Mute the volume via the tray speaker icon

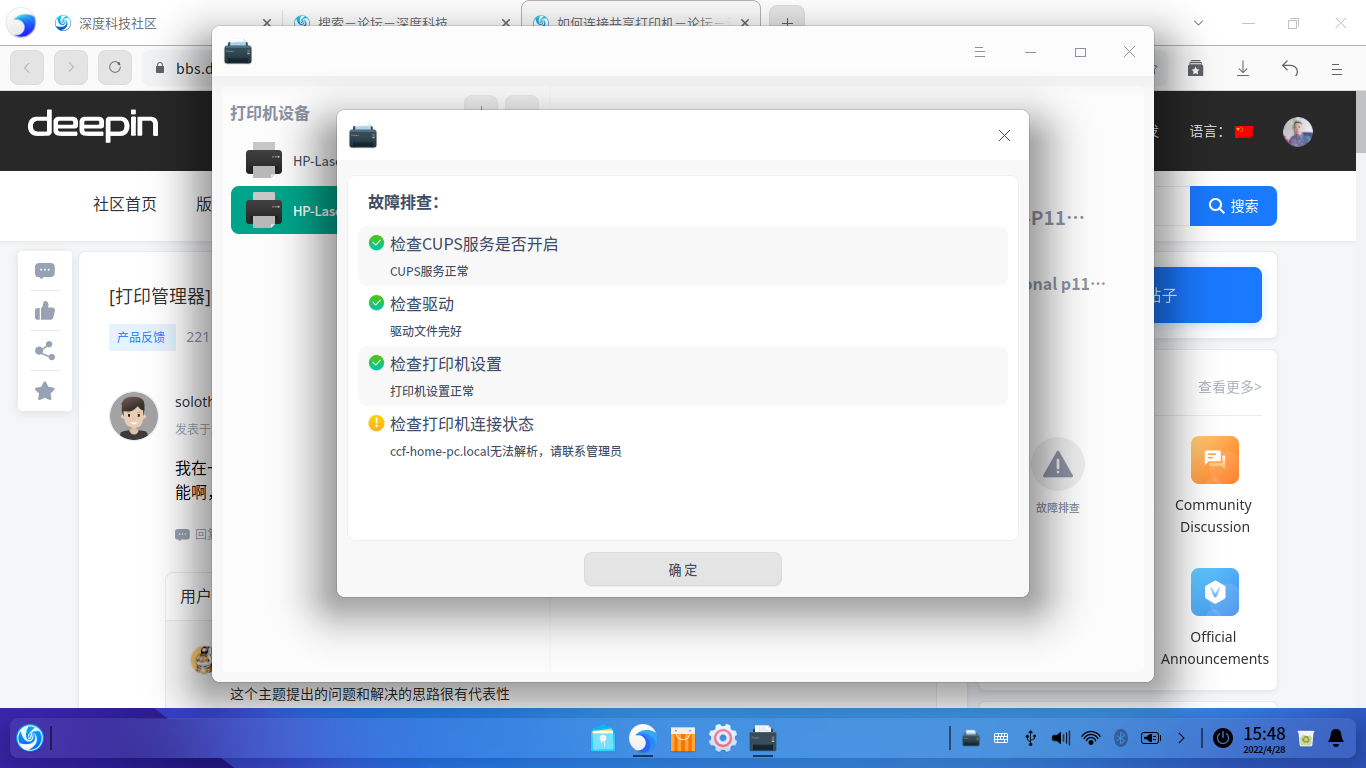point(1059,738)
